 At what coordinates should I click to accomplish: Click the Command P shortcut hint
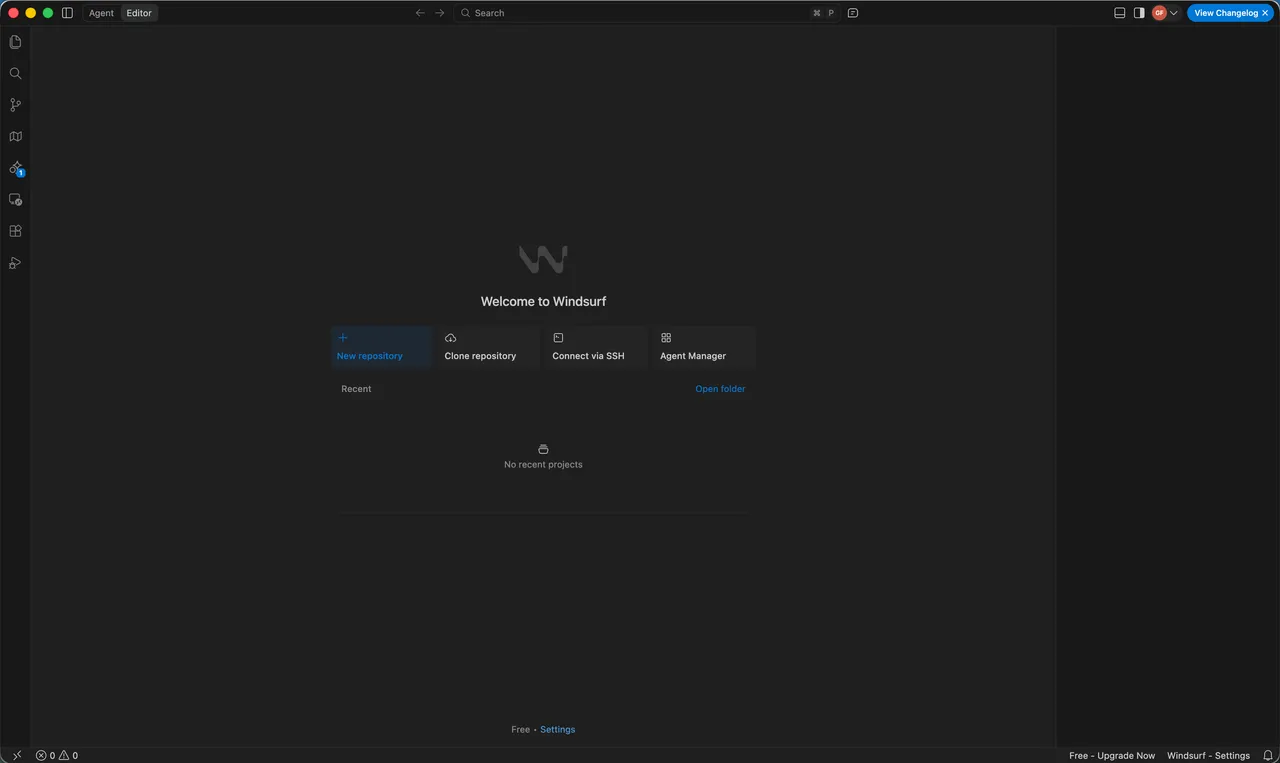click(x=824, y=13)
